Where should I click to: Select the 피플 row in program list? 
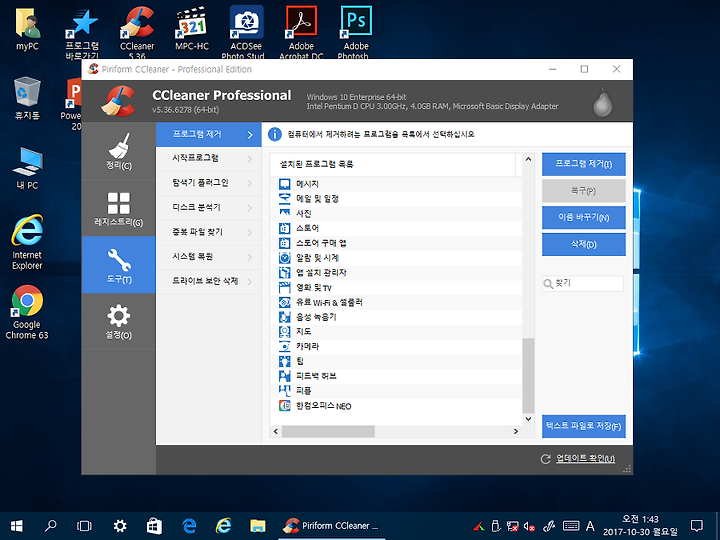pos(396,391)
